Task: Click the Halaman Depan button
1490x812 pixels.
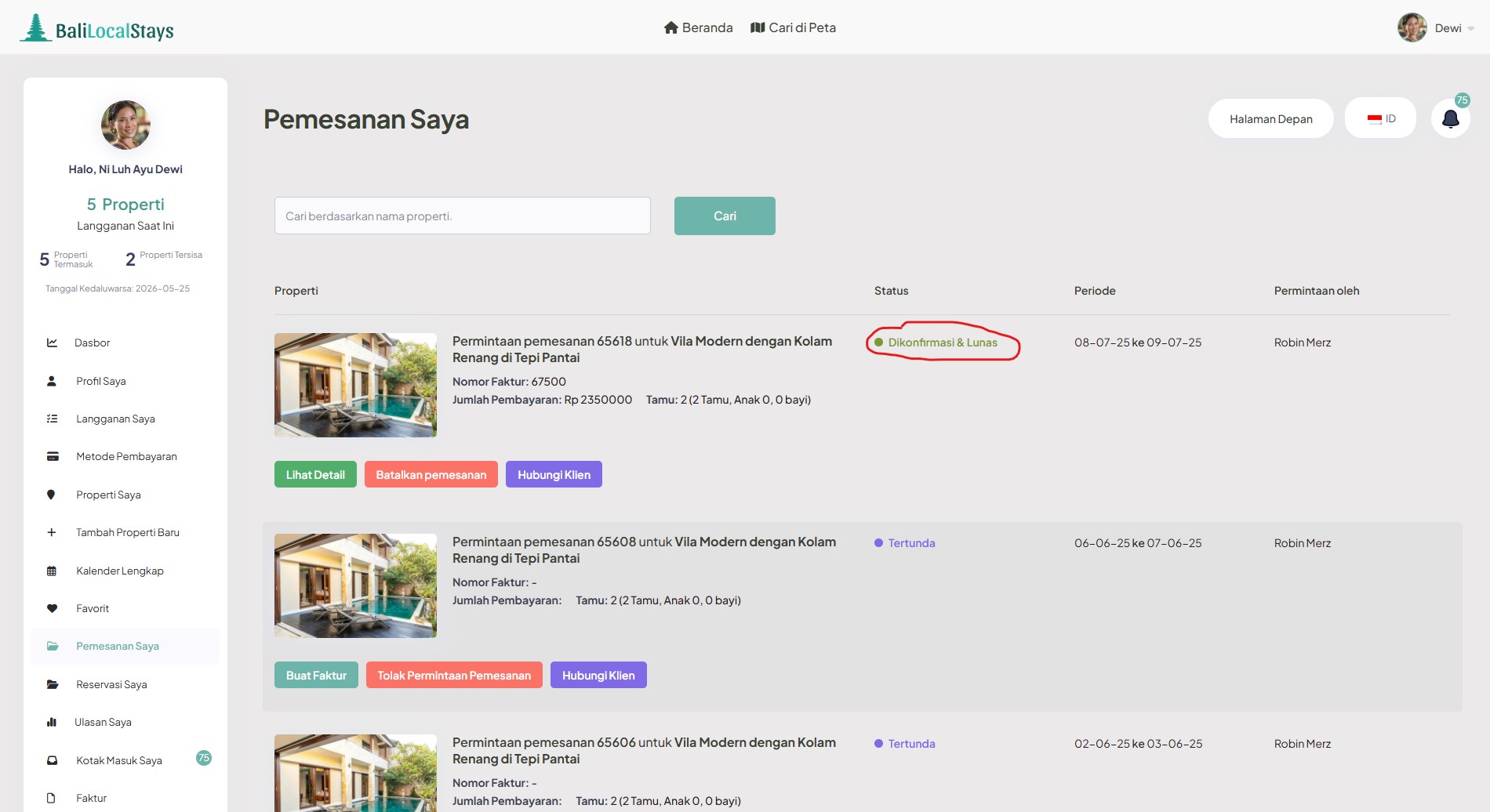Action: pos(1270,118)
